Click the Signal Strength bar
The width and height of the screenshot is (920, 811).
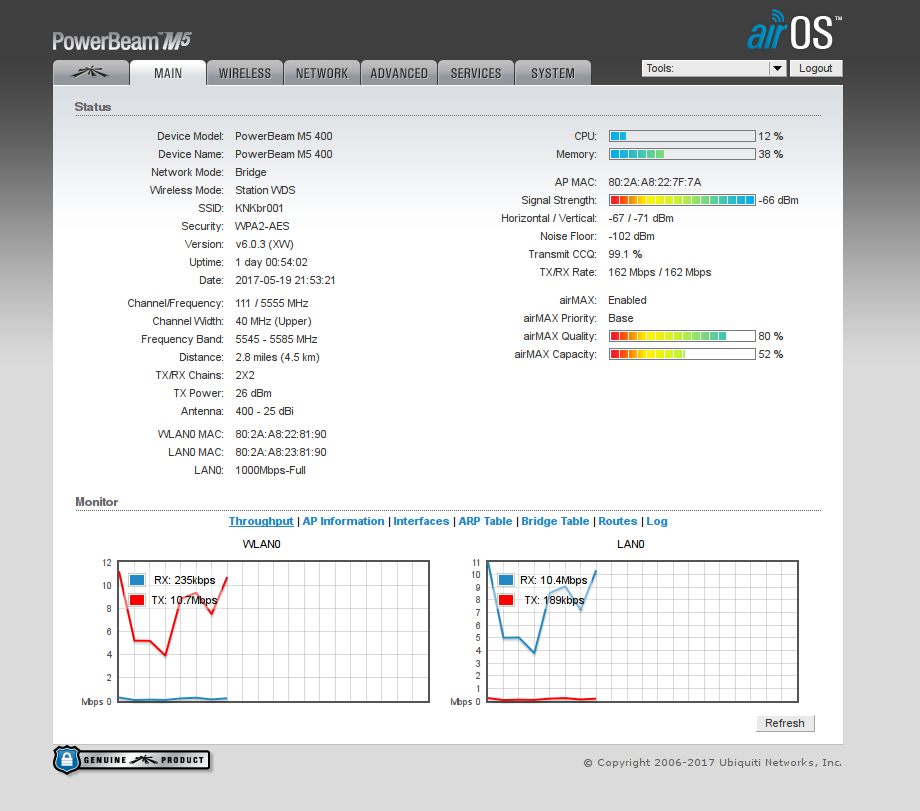(x=682, y=200)
